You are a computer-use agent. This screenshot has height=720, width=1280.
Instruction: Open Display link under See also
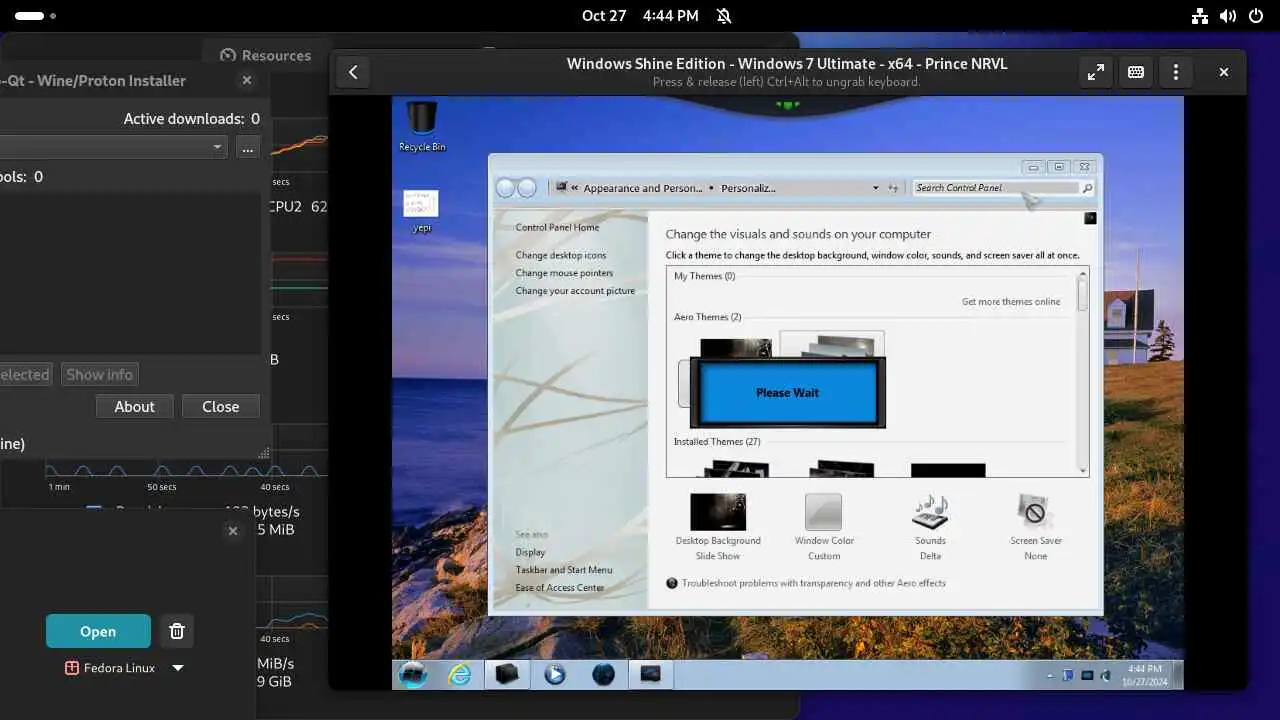pyautogui.click(x=530, y=552)
